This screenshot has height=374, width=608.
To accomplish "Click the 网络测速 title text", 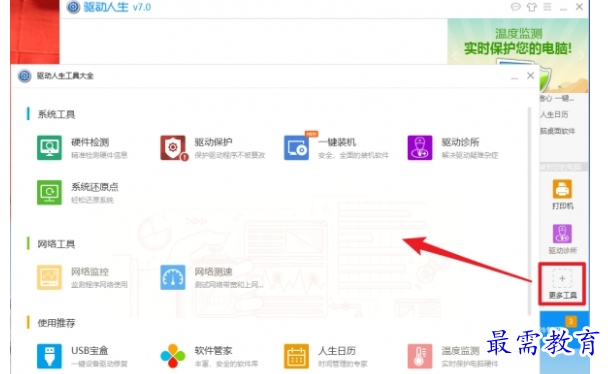I will click(213, 272).
